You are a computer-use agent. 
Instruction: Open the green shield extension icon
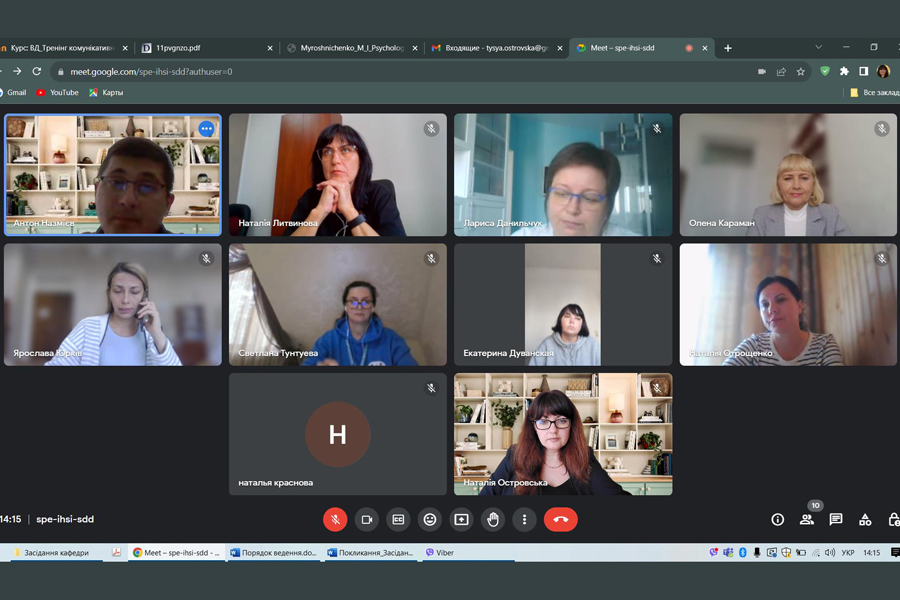pyautogui.click(x=825, y=71)
